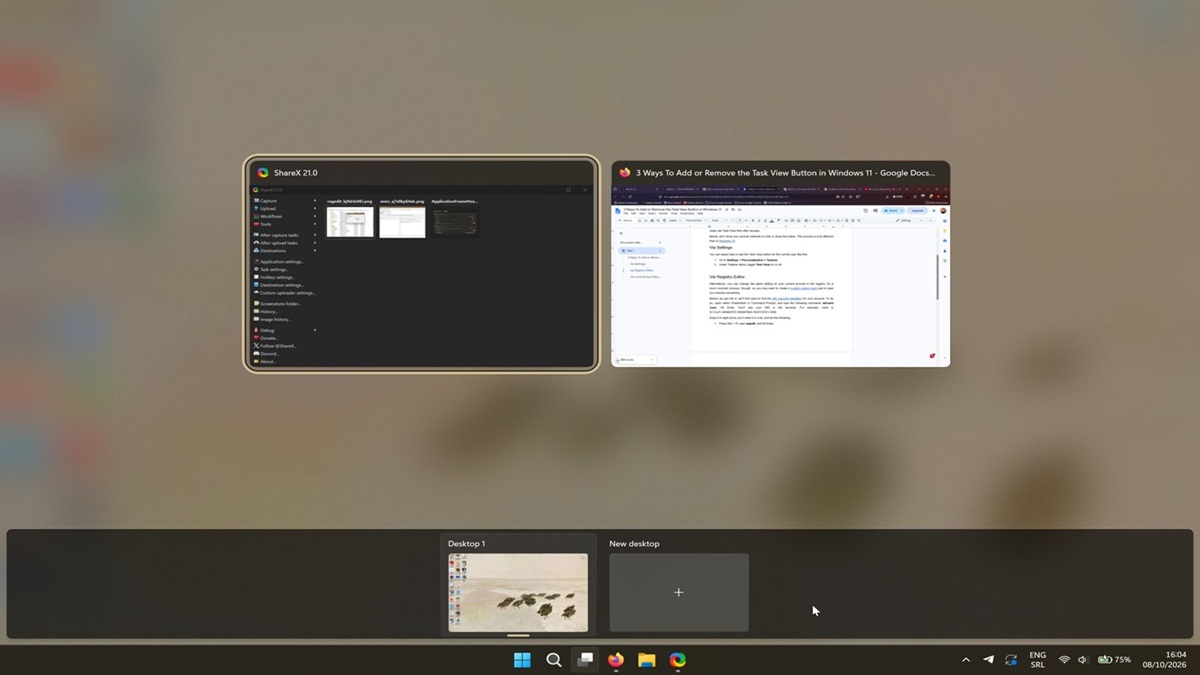Open Search from the taskbar
The width and height of the screenshot is (1200, 675).
pos(553,660)
